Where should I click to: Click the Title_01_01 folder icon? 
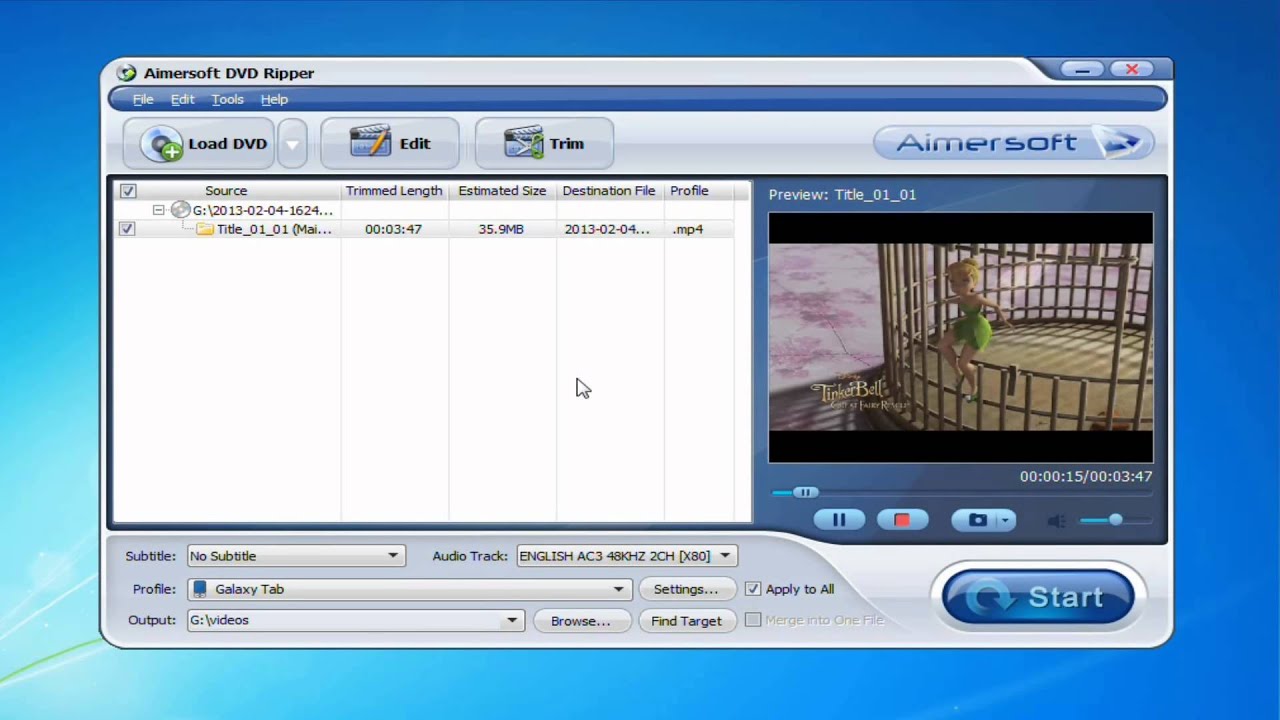(x=205, y=229)
